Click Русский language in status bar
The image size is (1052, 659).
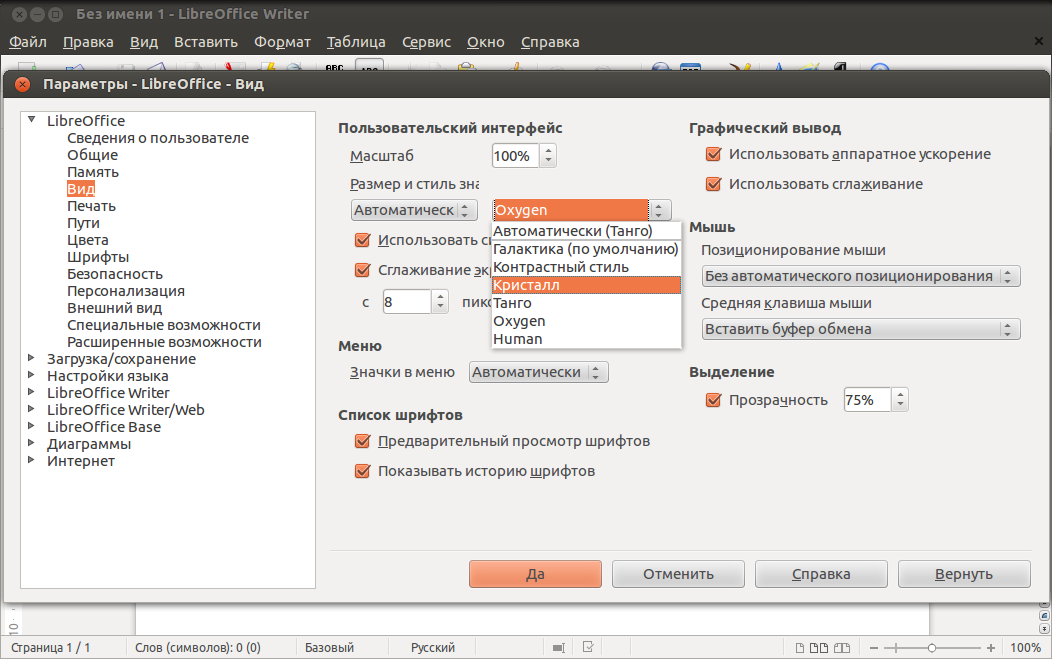[433, 648]
